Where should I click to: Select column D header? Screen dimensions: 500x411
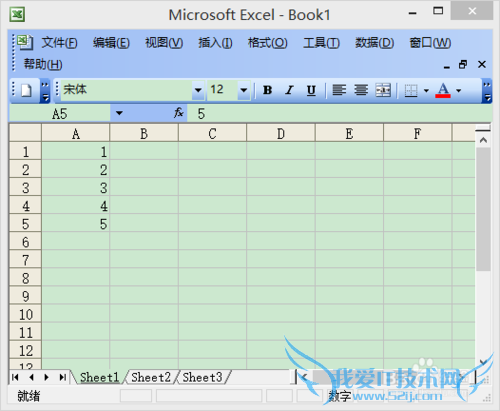click(x=281, y=134)
